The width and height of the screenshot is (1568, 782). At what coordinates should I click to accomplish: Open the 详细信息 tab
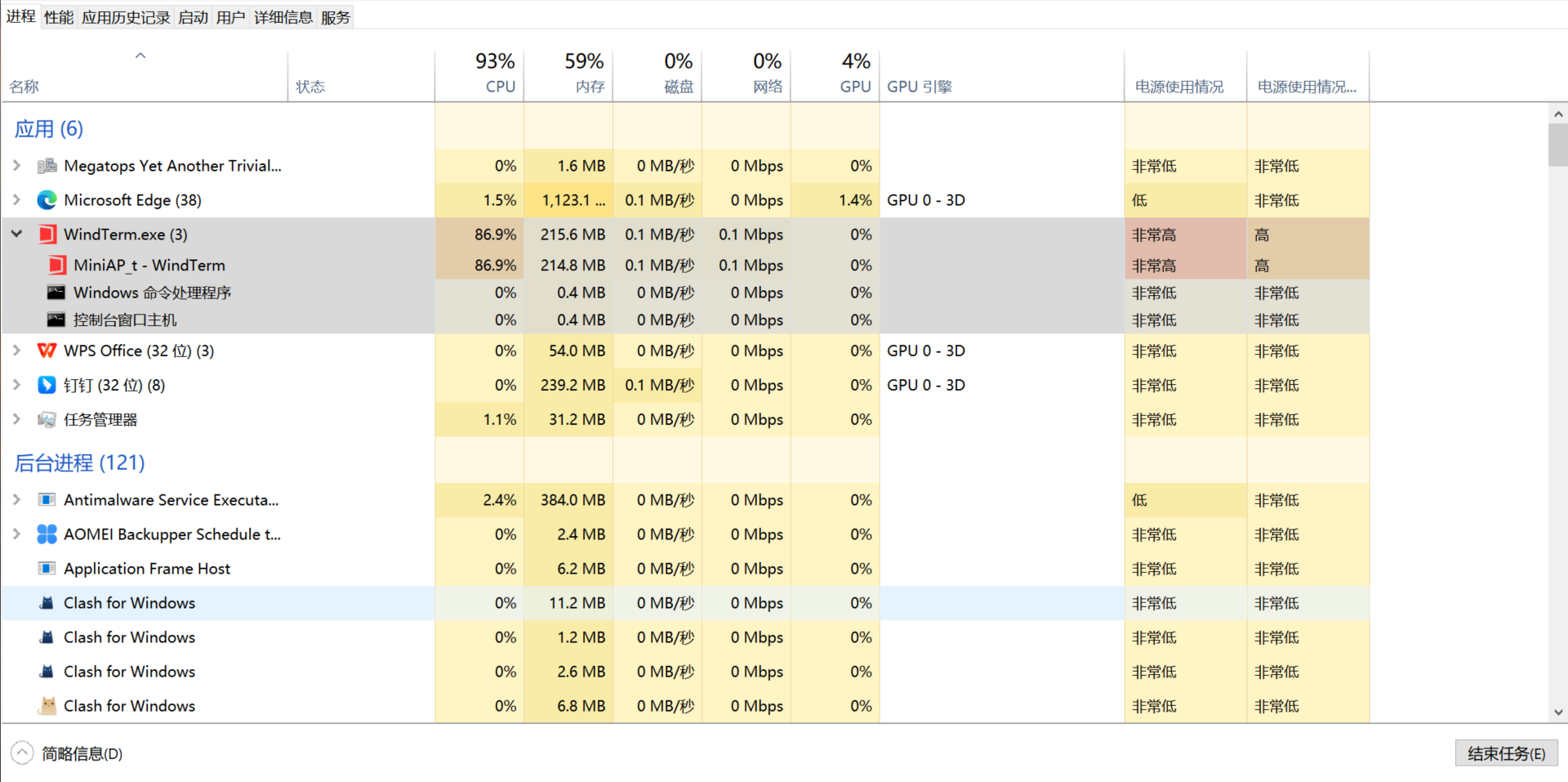click(x=283, y=17)
